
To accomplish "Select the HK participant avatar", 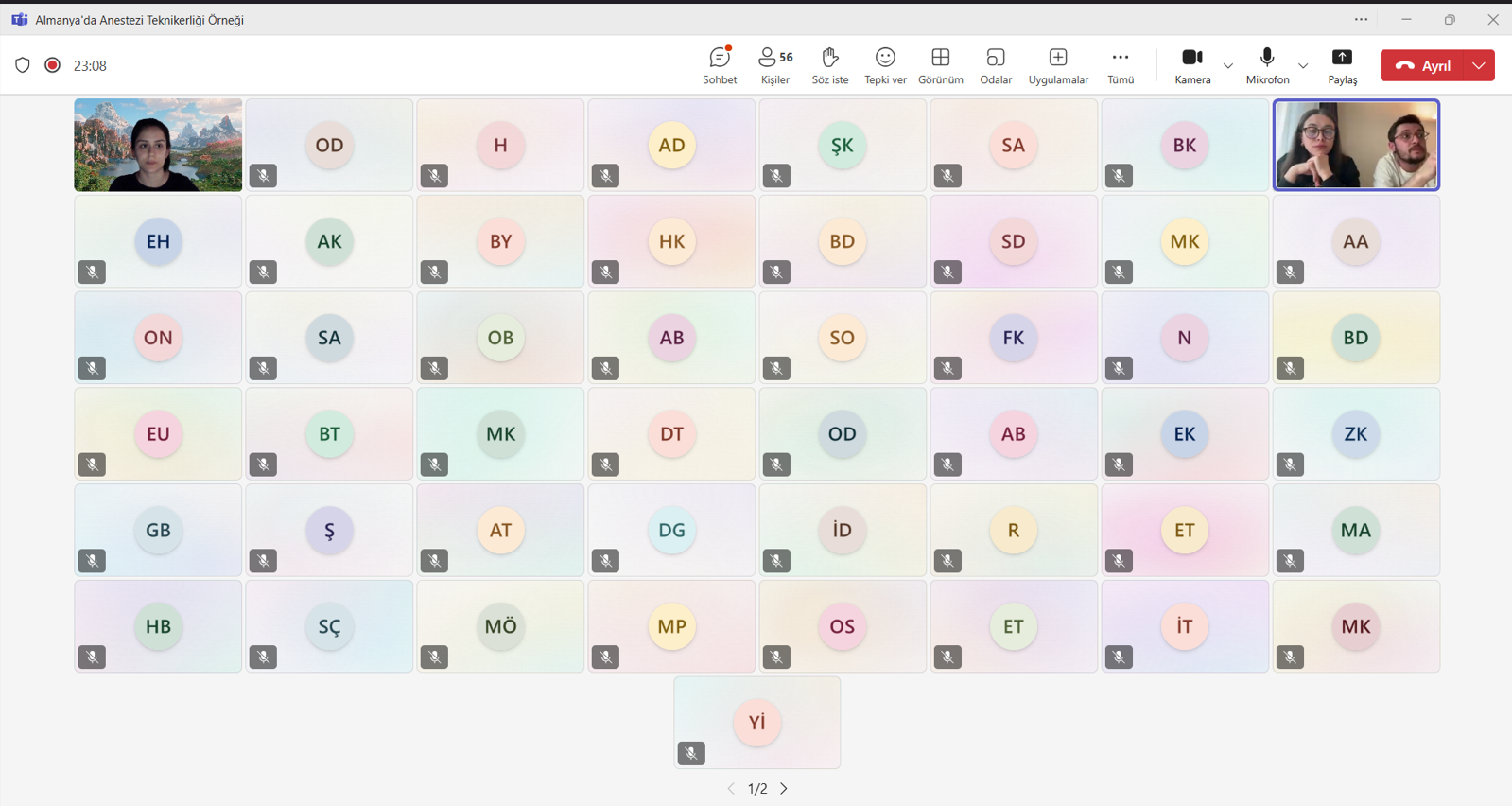I will [x=671, y=241].
